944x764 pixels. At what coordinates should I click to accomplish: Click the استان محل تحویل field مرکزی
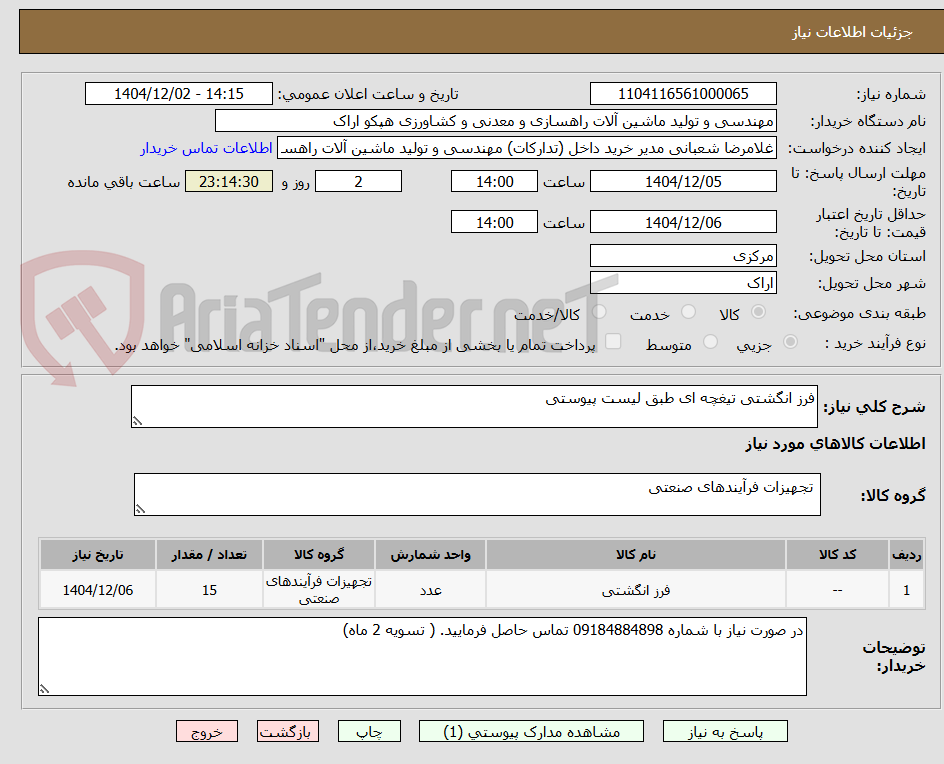coord(683,256)
